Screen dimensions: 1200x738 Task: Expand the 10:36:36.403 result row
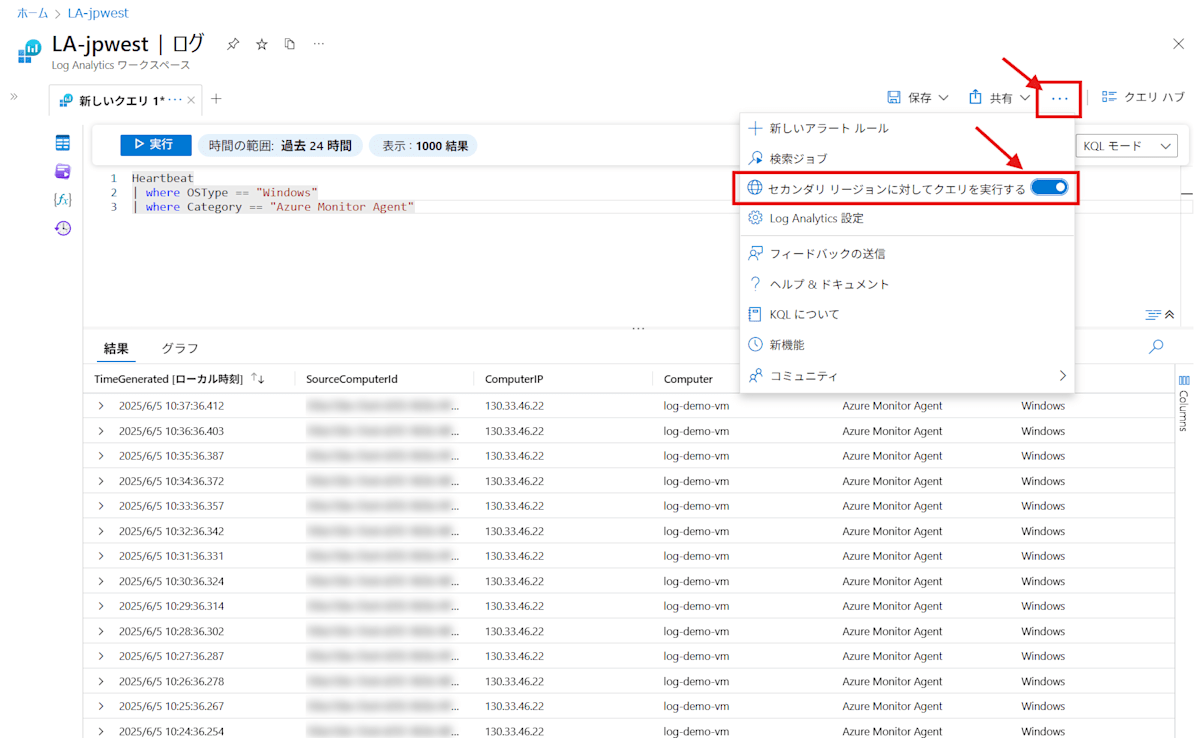[100, 431]
